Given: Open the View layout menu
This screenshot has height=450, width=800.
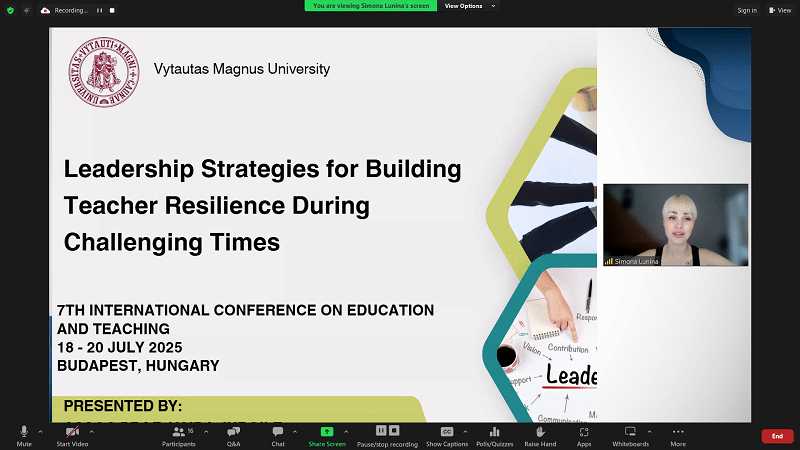Looking at the screenshot, I should 780,10.
